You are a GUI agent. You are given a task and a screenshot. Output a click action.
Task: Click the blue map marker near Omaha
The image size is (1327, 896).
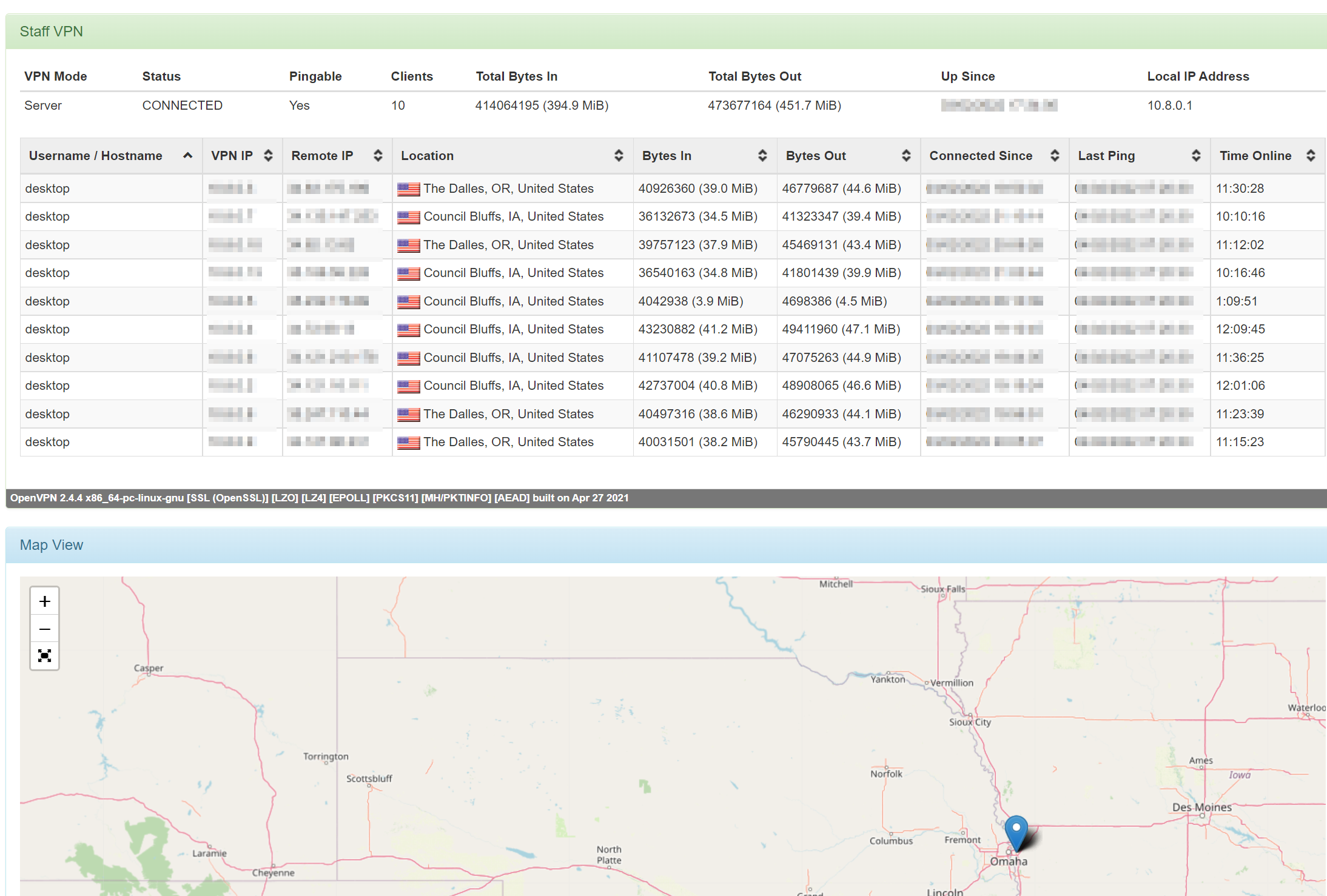1016,832
